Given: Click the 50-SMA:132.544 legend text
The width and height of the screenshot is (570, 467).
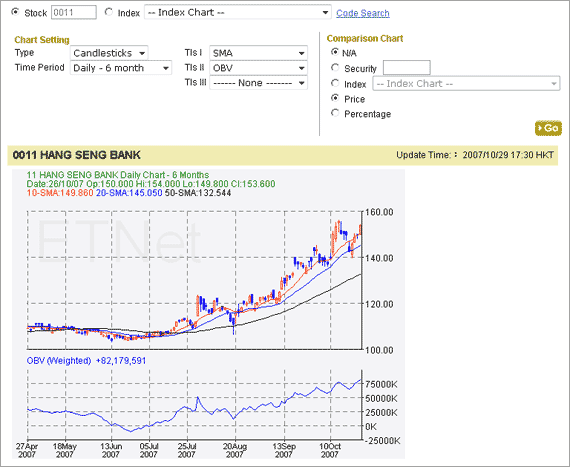Looking at the screenshot, I should [x=198, y=193].
